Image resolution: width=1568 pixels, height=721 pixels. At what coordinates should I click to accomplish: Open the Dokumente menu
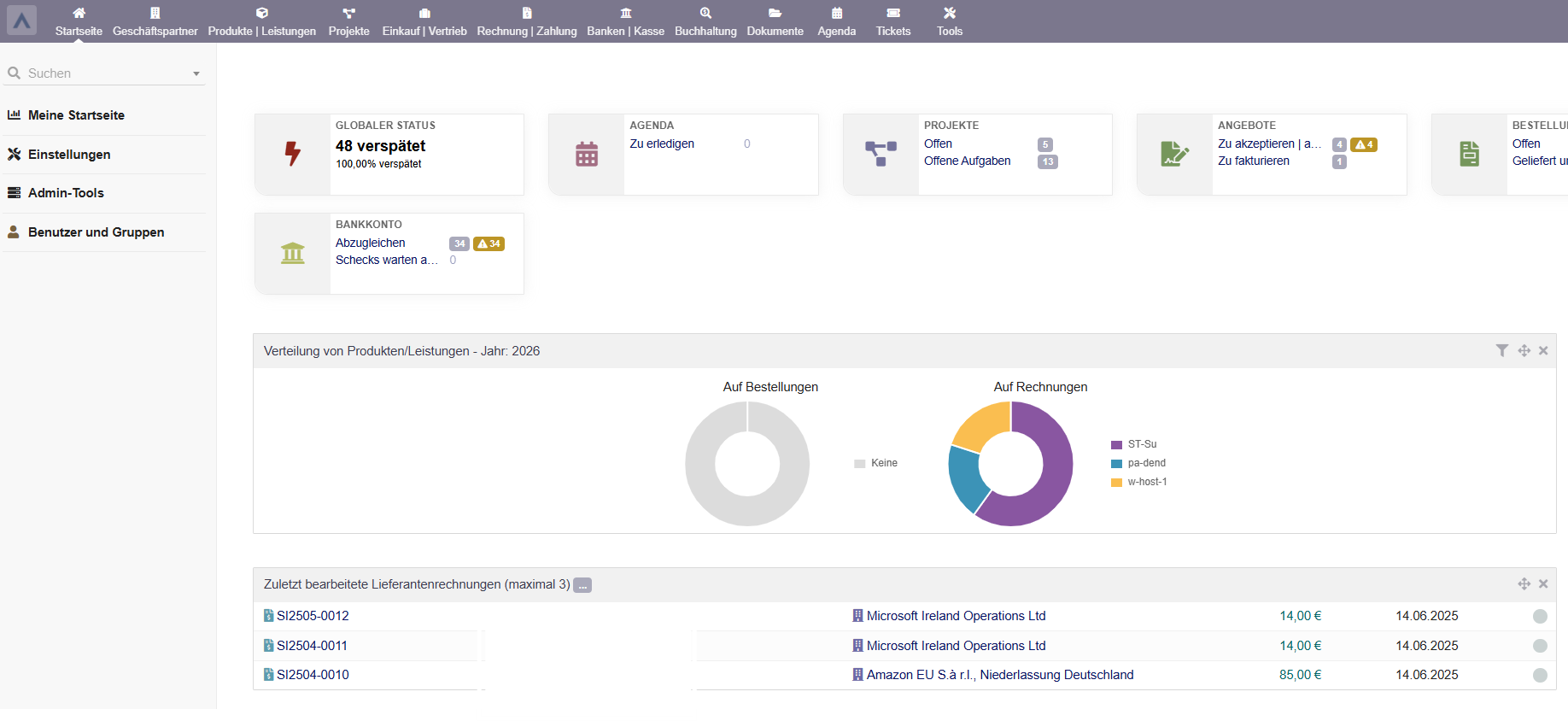coord(775,21)
